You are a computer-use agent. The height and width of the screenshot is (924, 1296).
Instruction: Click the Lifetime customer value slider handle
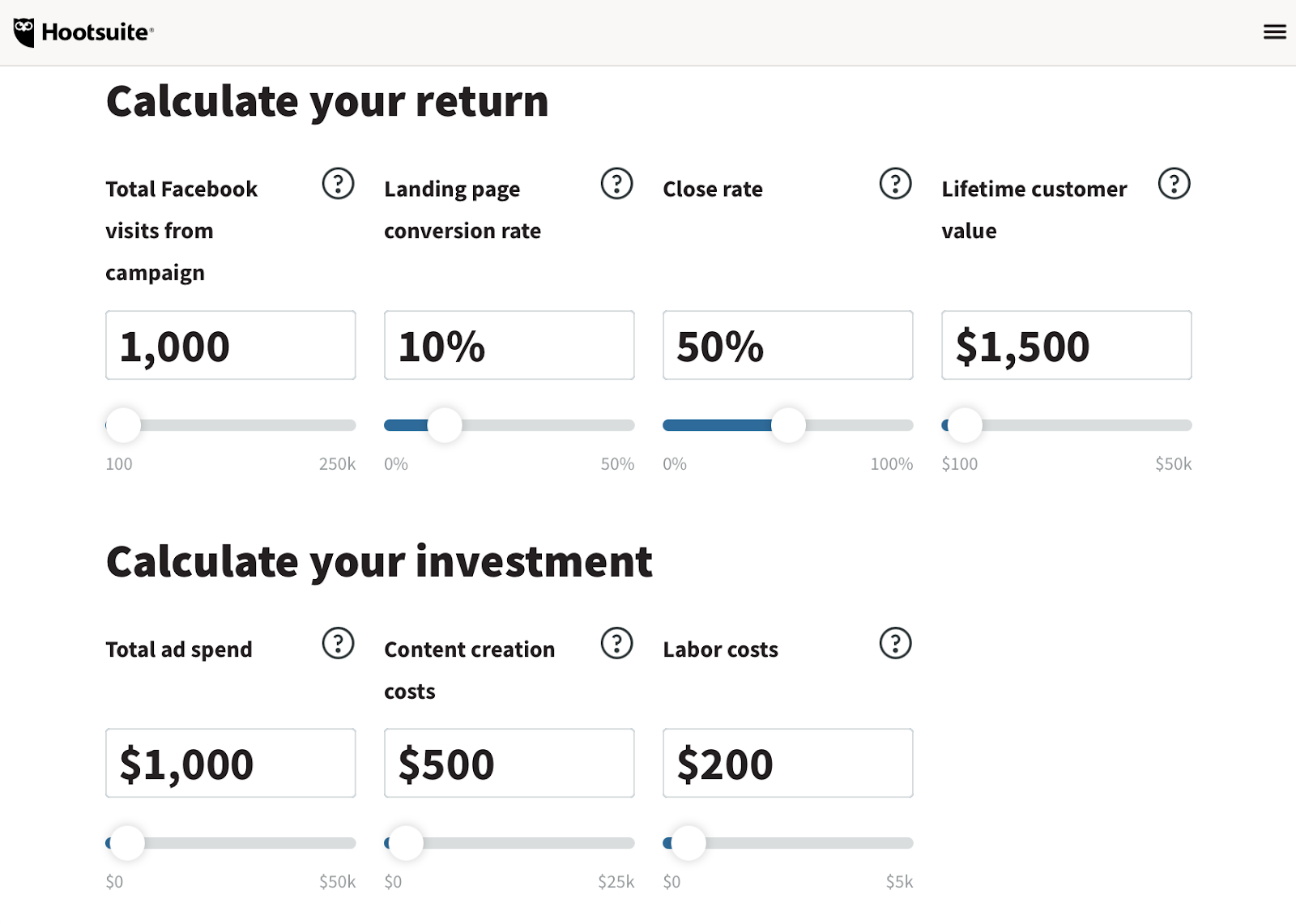965,425
